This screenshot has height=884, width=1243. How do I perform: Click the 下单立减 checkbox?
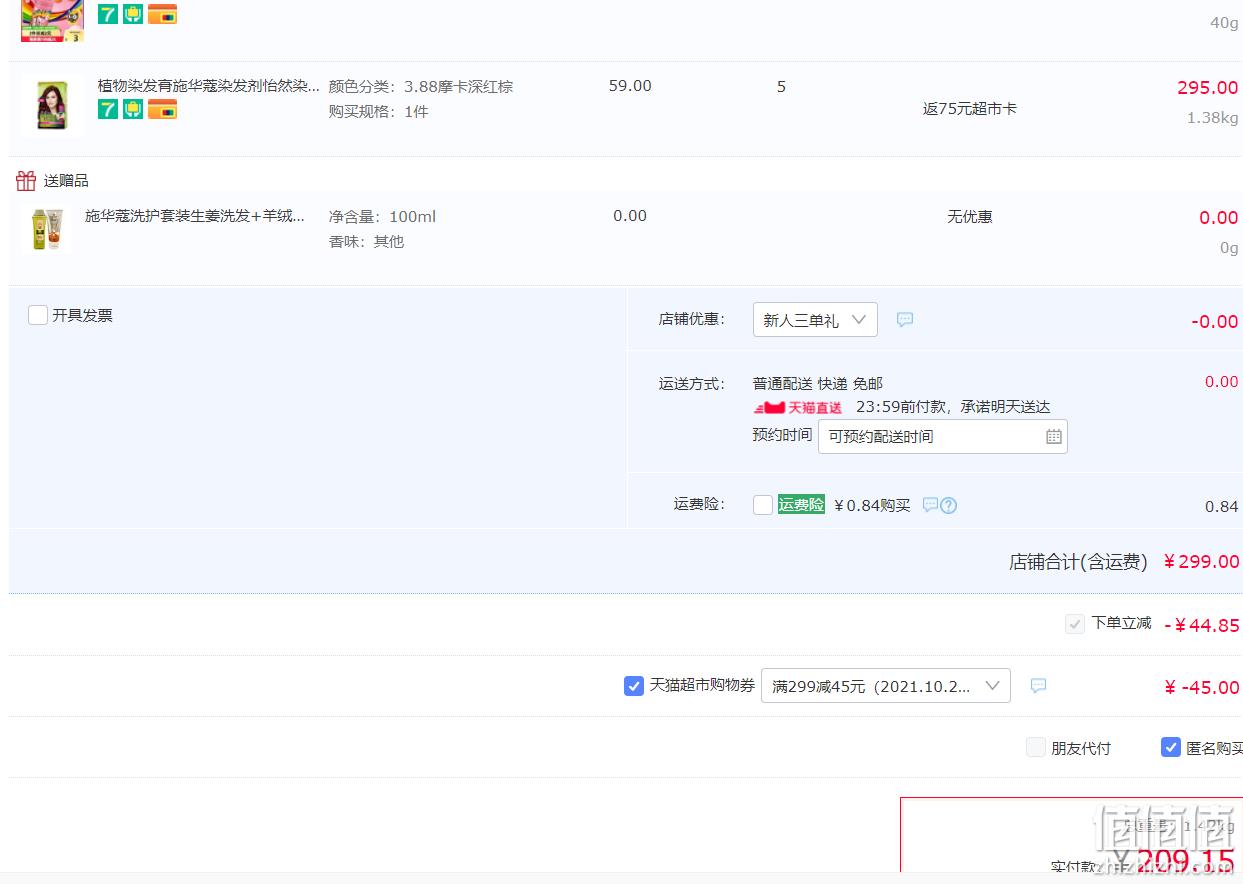(x=1075, y=624)
